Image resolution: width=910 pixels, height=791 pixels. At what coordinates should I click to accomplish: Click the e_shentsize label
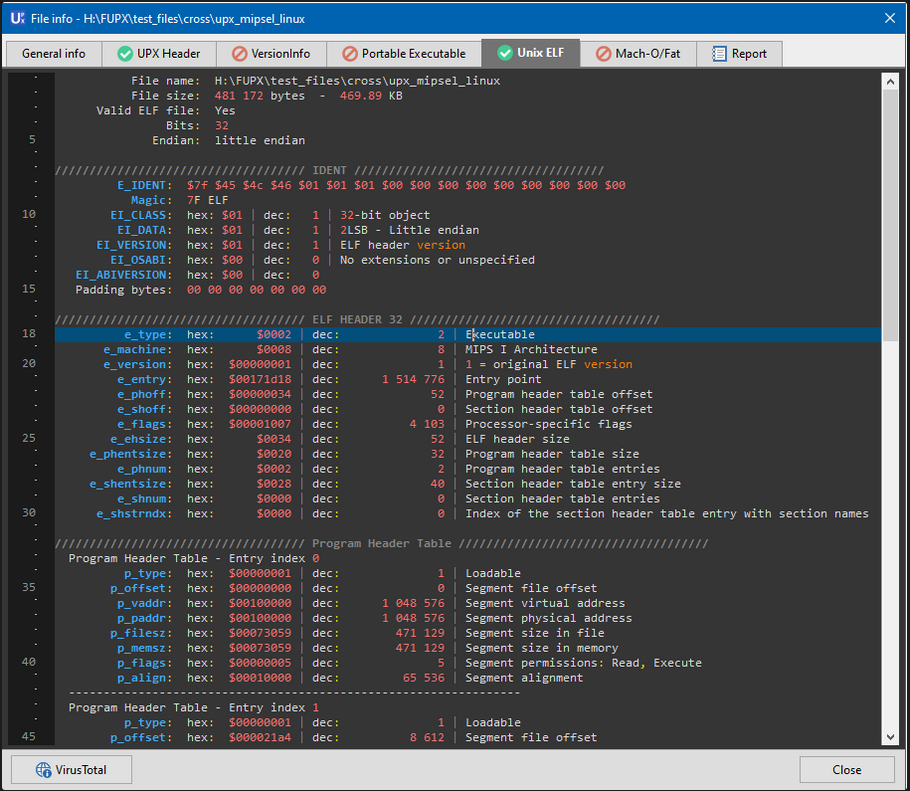pyautogui.click(x=131, y=484)
